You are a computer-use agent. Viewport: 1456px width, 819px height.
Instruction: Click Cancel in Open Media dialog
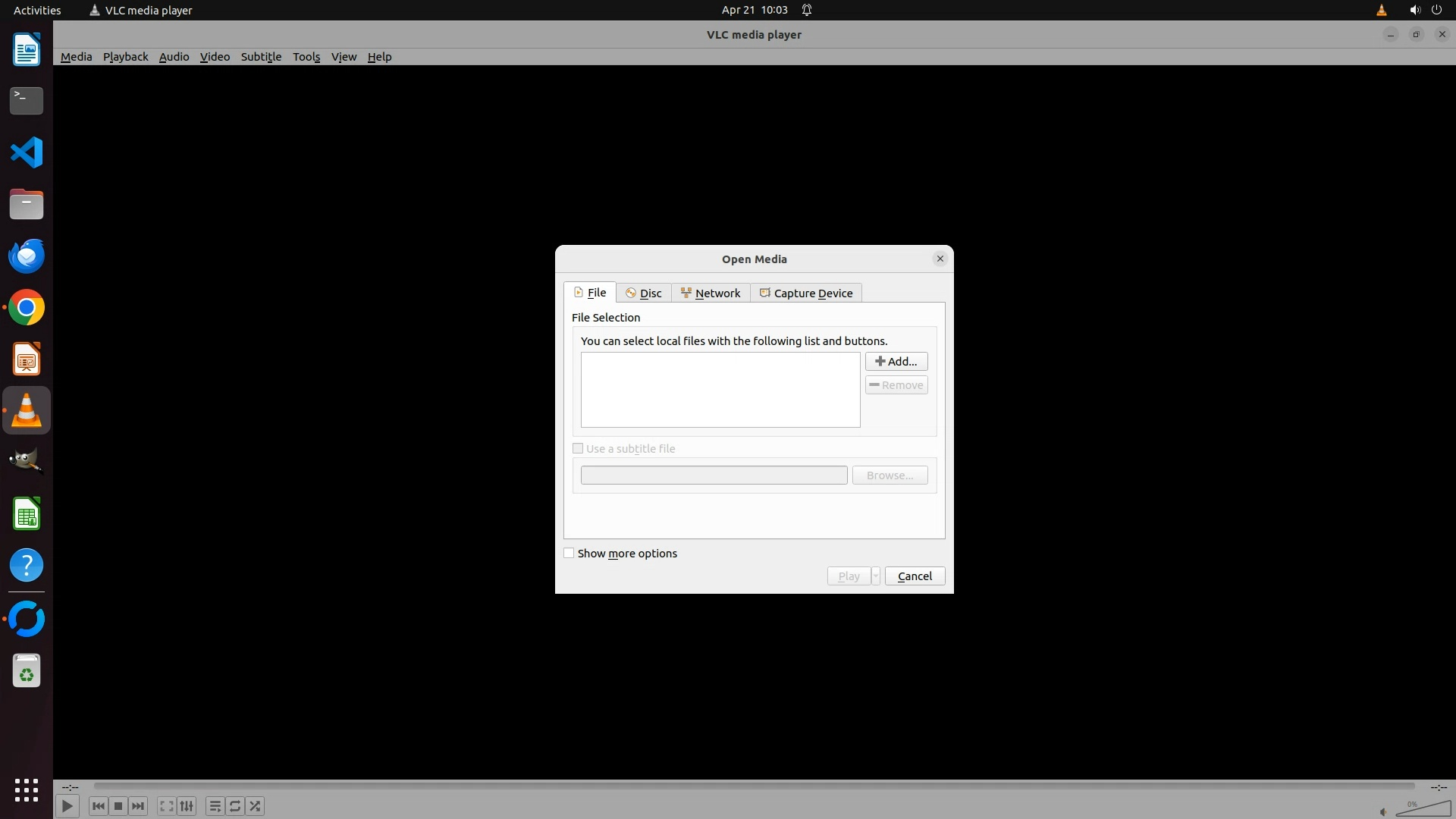[915, 576]
